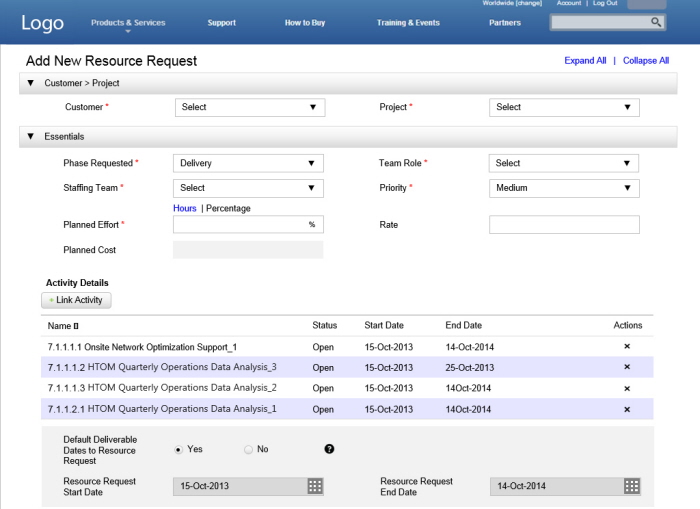Open the Phase Requested dropdown
The height and width of the screenshot is (509, 700).
248,163
